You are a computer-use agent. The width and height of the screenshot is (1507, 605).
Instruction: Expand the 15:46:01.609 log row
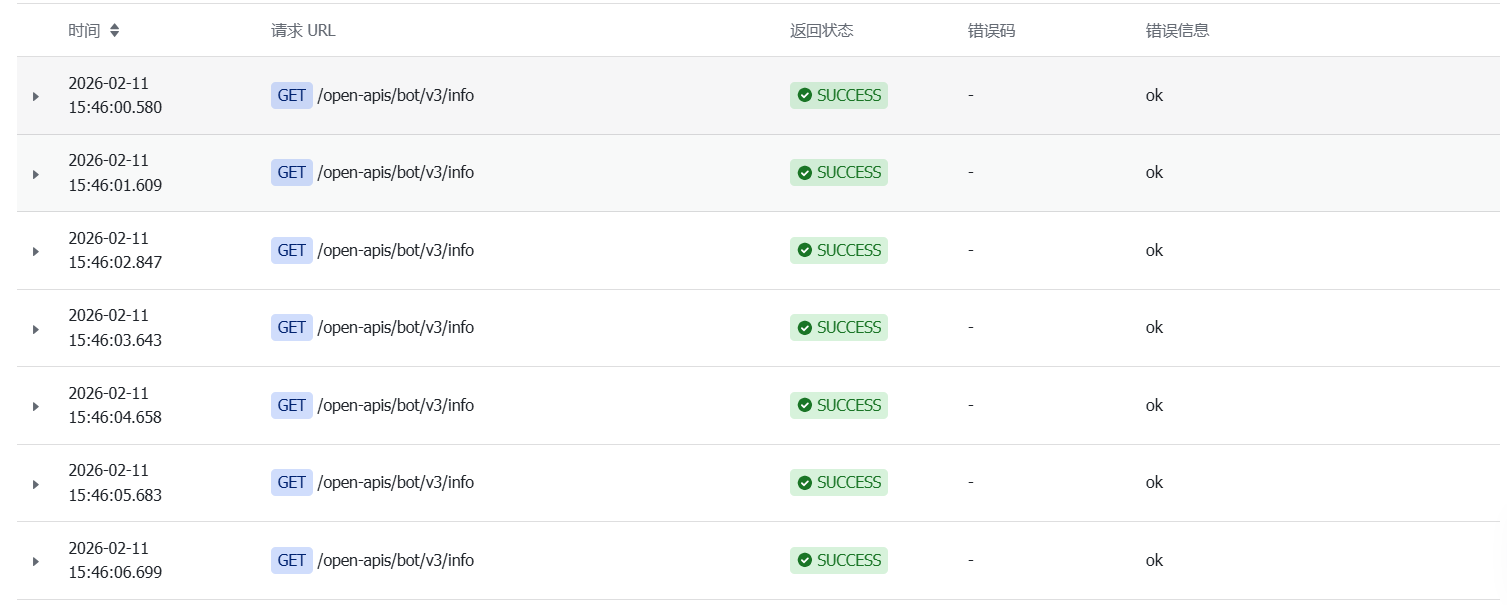coord(36,174)
